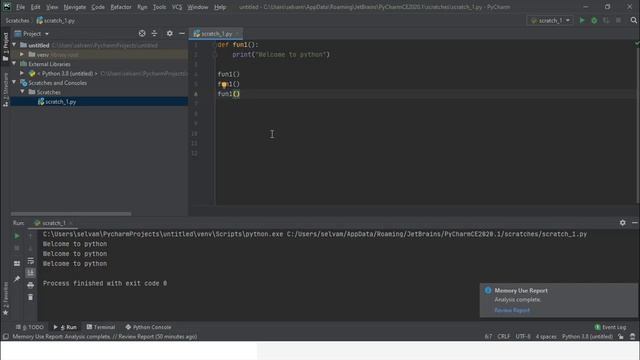Collapse the Scratches folder

(22, 92)
